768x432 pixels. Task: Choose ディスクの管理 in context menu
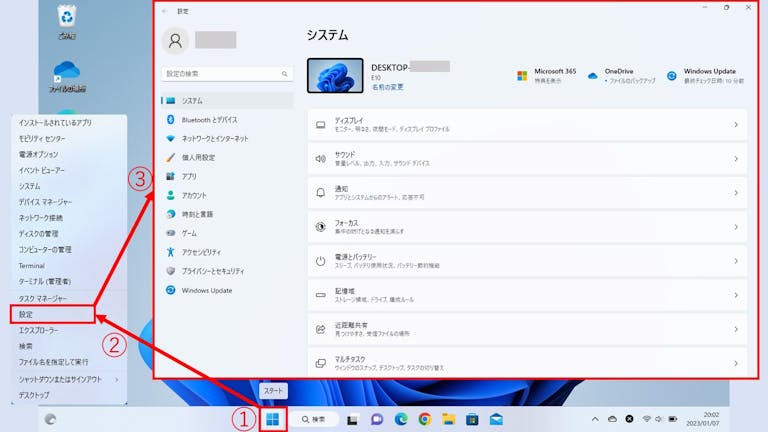pos(69,234)
